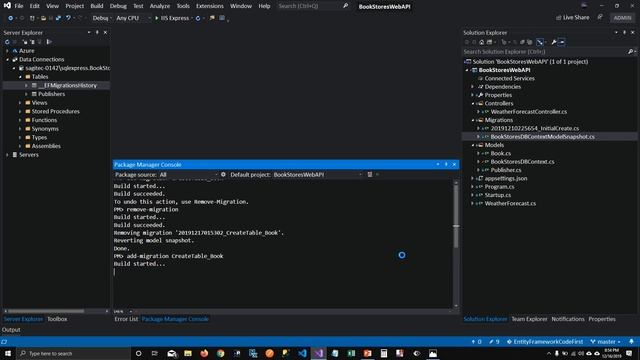Open the Default project dropdown
This screenshot has height=360, width=640.
pos(317,175)
